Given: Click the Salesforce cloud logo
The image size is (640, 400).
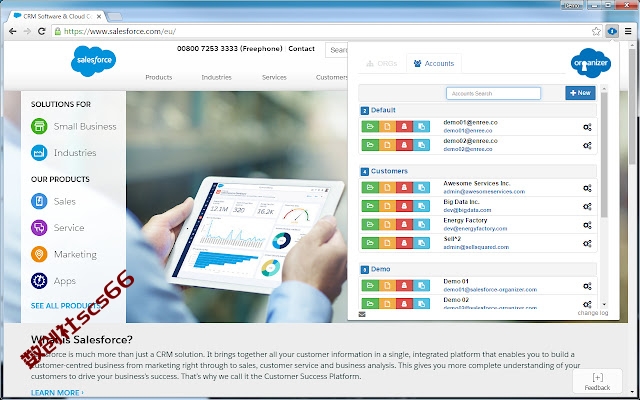Looking at the screenshot, I should pyautogui.click(x=93, y=61).
